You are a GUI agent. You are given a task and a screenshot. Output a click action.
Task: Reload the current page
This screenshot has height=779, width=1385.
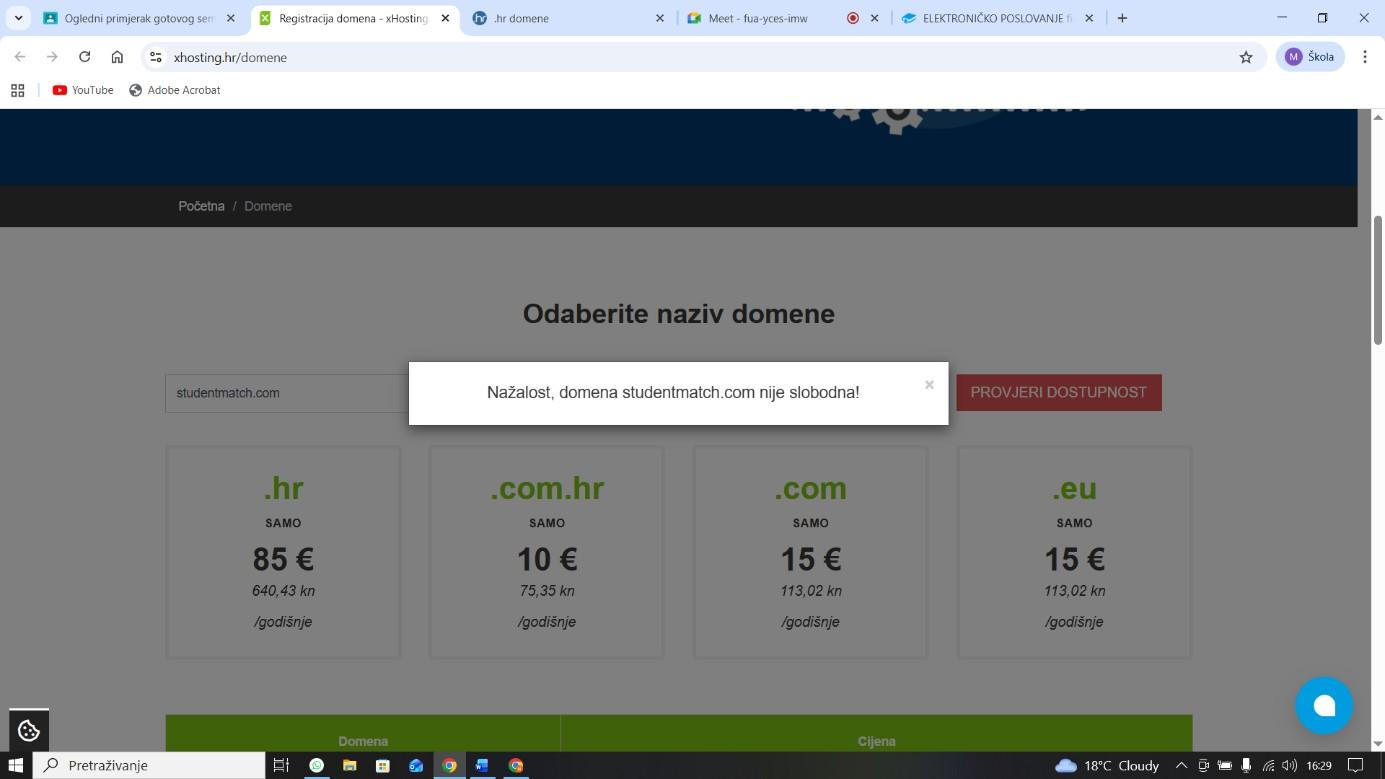[x=85, y=57]
